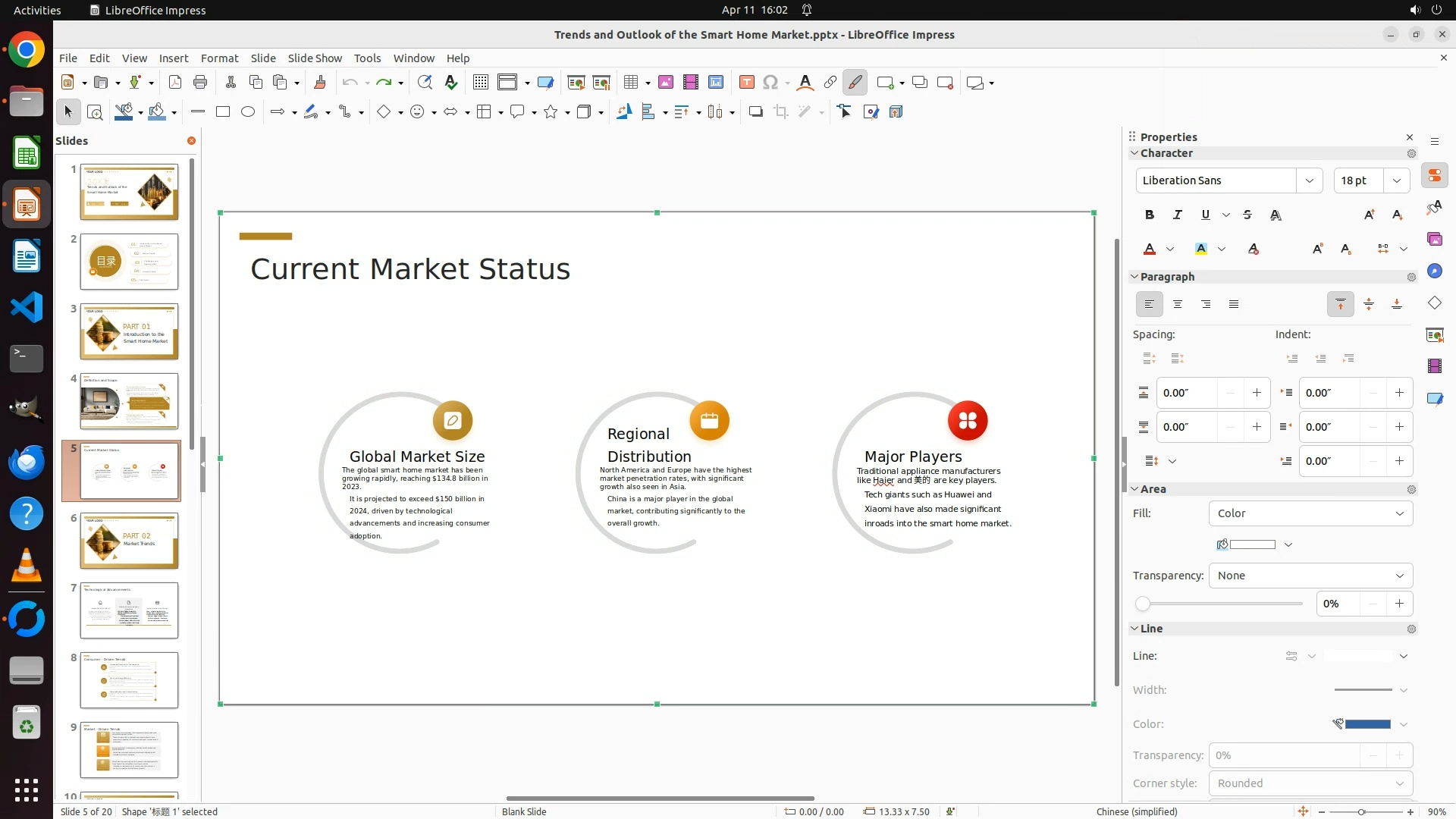This screenshot has height=819, width=1456.
Task: Click the Insert Text Box icon
Action: 746,83
